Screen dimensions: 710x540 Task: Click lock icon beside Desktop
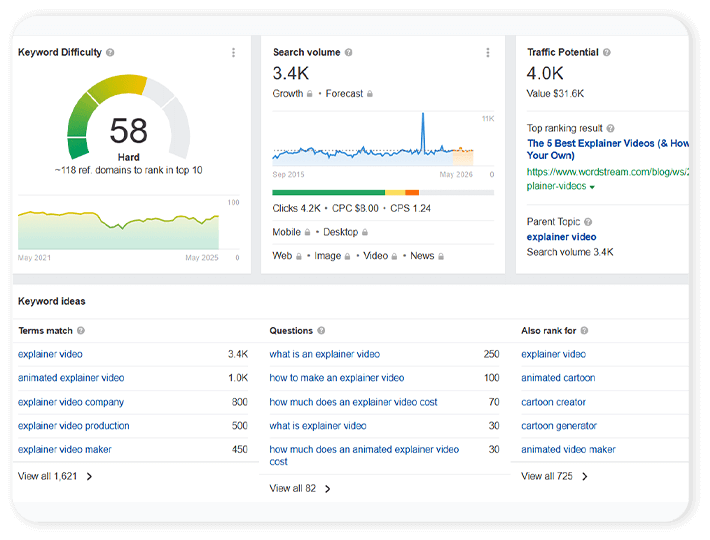point(365,232)
